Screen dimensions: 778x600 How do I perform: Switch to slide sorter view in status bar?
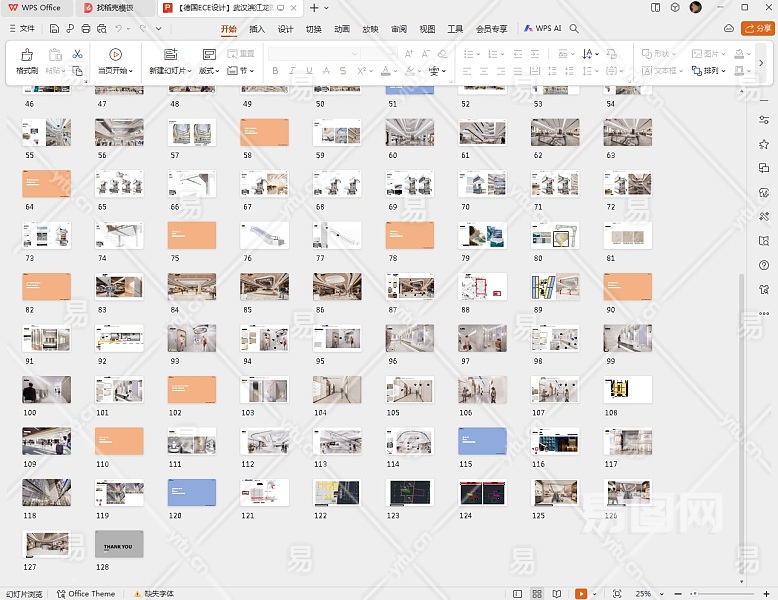[538, 593]
